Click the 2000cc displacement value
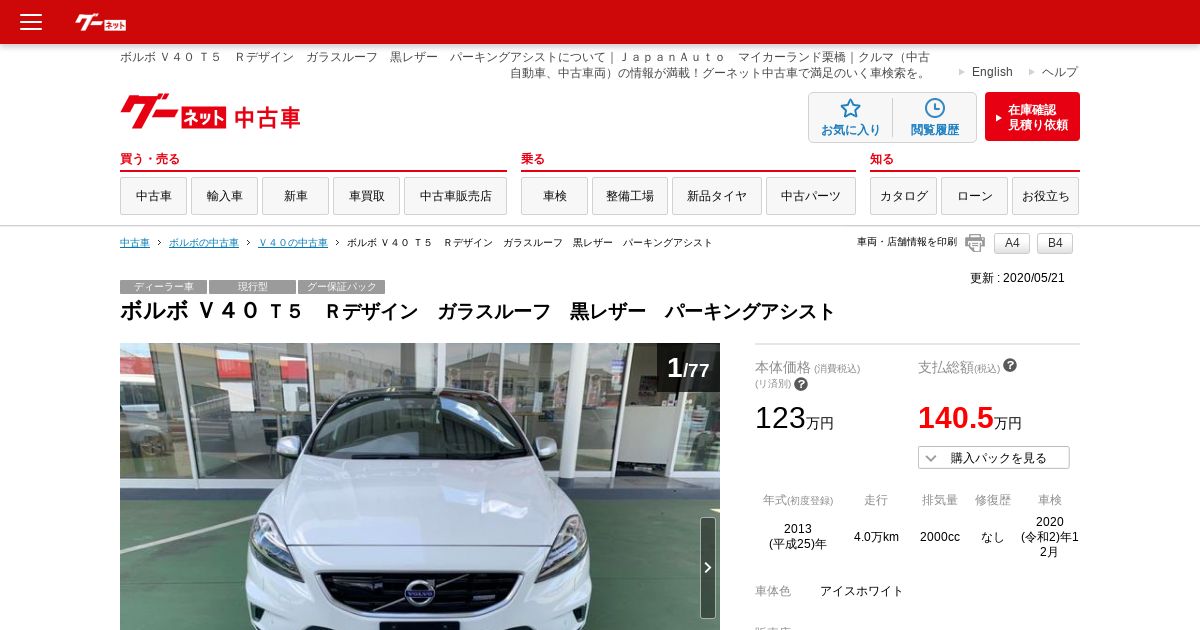Screen dimensions: 1200x630 pos(940,537)
